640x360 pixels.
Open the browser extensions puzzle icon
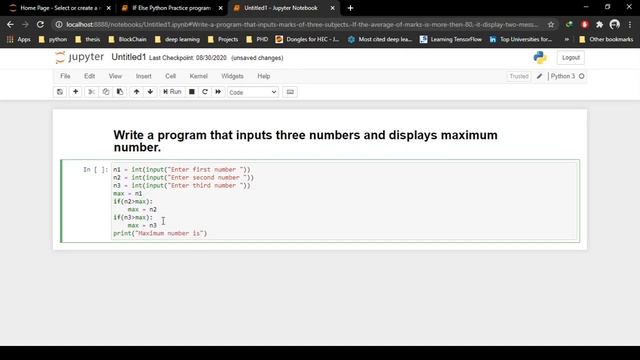[x=599, y=24]
